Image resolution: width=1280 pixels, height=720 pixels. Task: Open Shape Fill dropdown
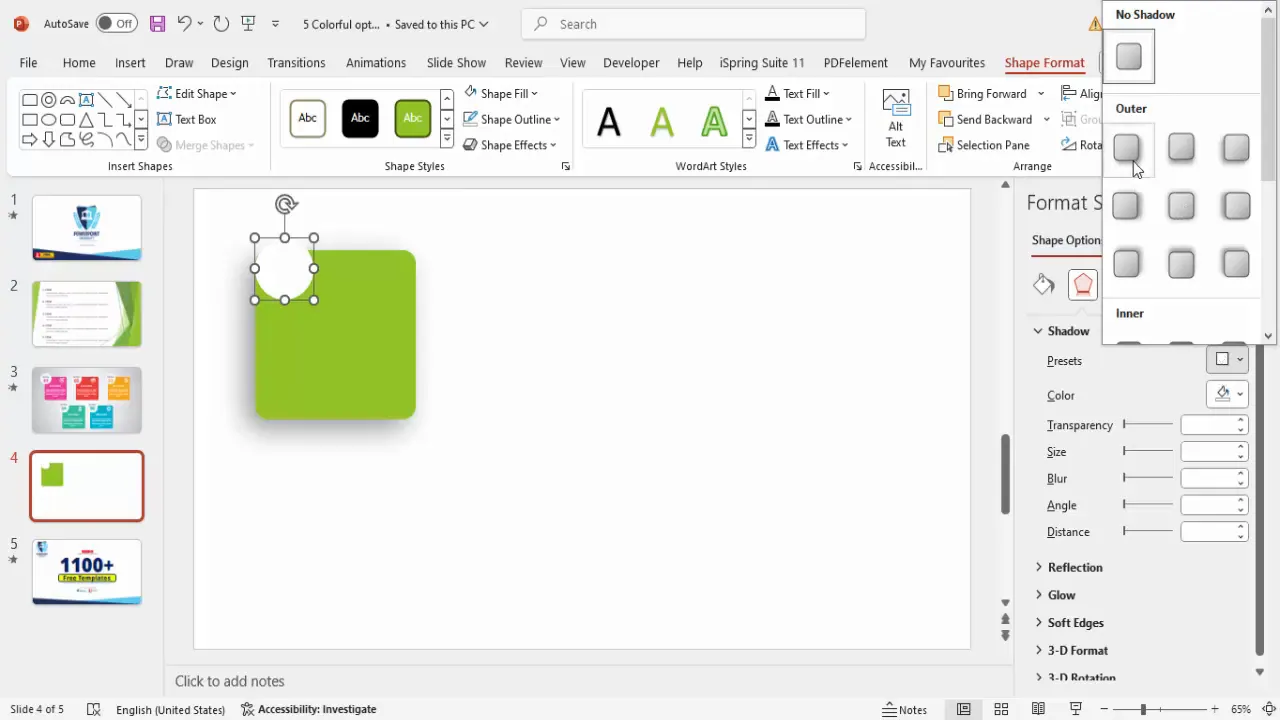pos(500,93)
